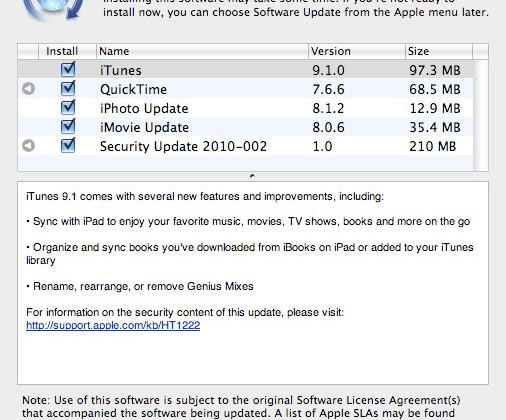Uncheck the iTunes install checkbox
506x420 pixels.
coord(68,69)
